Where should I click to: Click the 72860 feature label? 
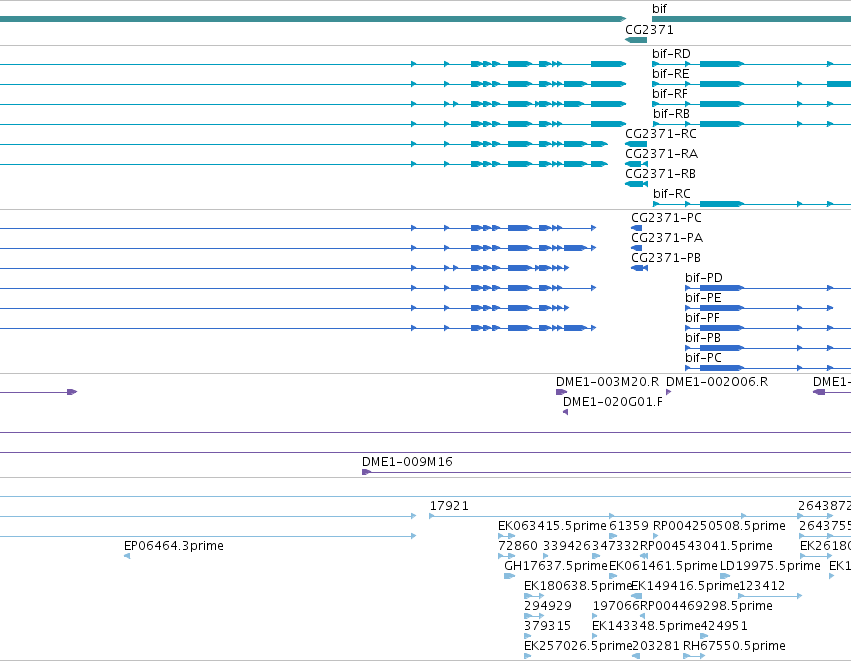[518, 546]
